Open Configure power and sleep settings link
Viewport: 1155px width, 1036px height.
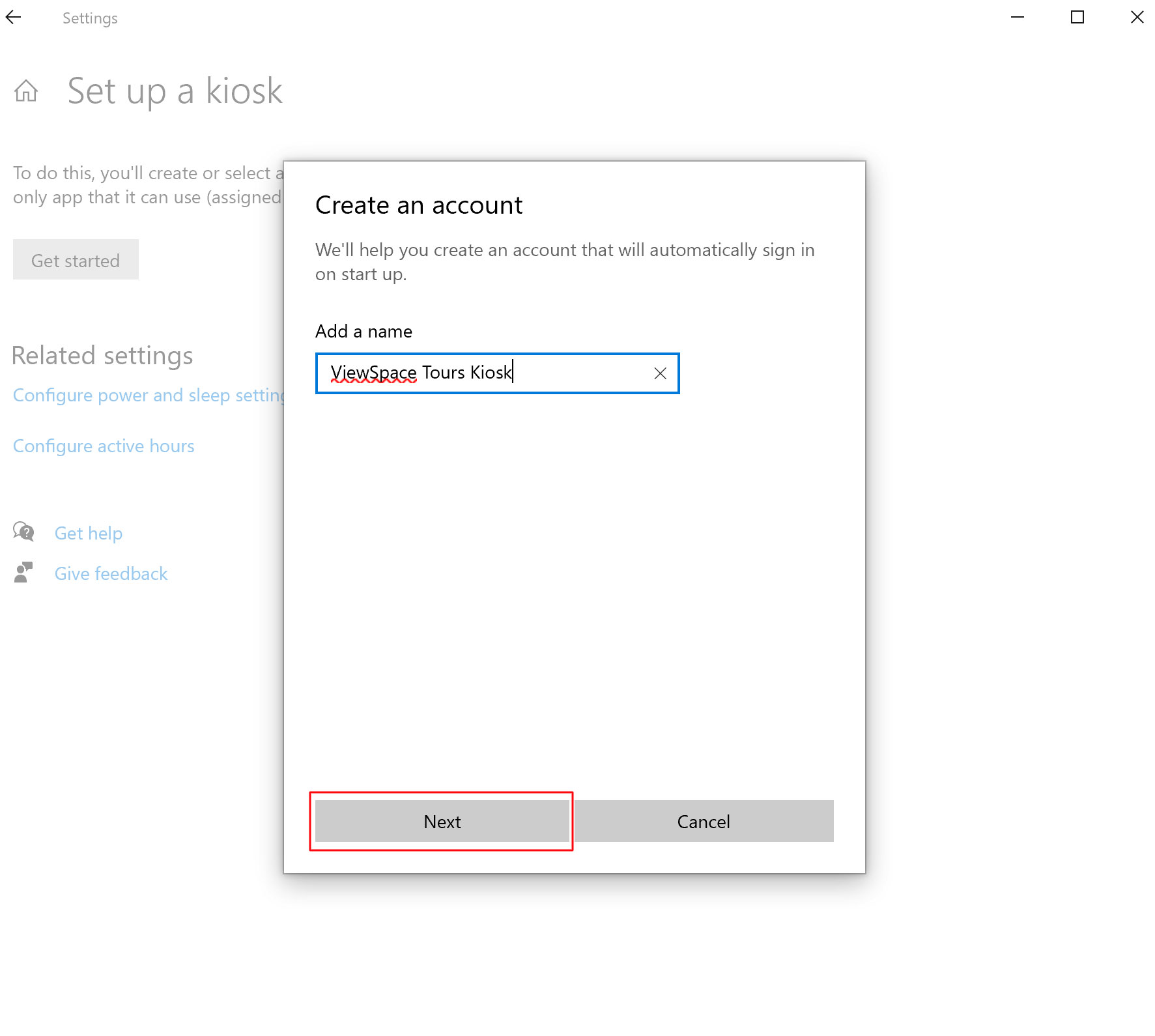tap(149, 396)
